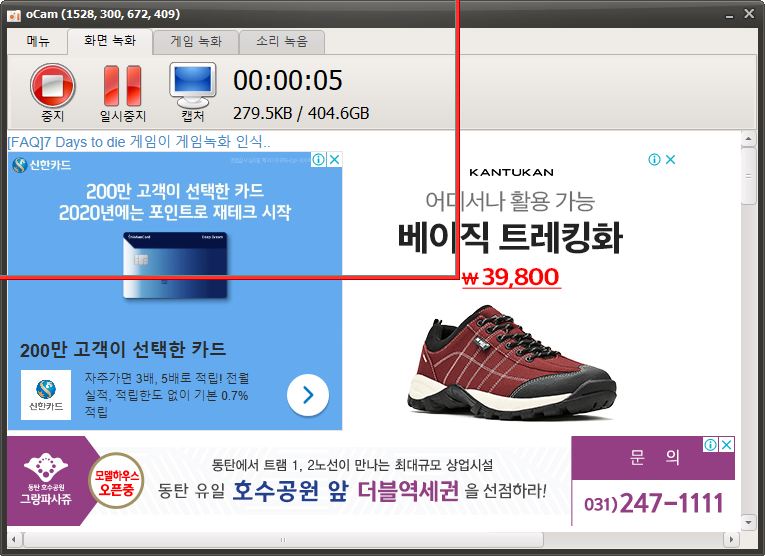The width and height of the screenshot is (765, 556).
Task: Click the 동탄 banner ad info icon
Action: [710, 445]
